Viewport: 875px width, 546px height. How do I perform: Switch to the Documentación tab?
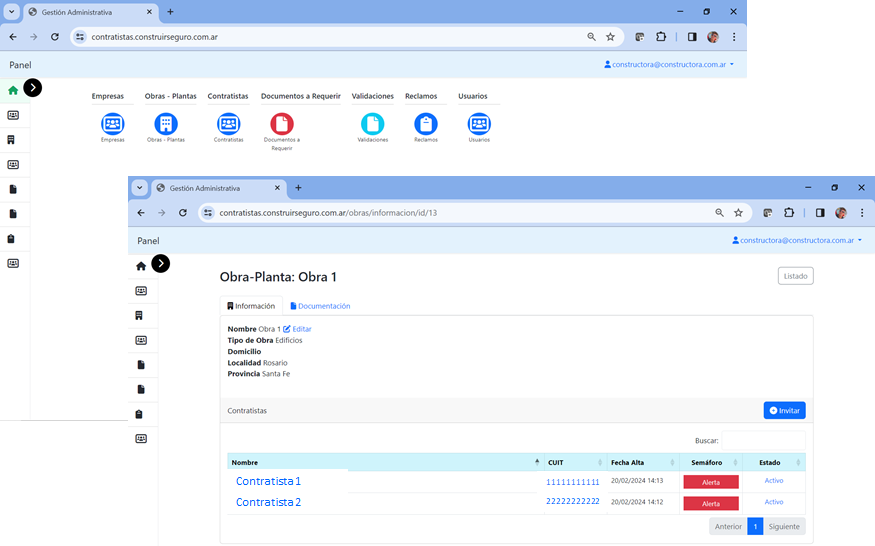[320, 306]
